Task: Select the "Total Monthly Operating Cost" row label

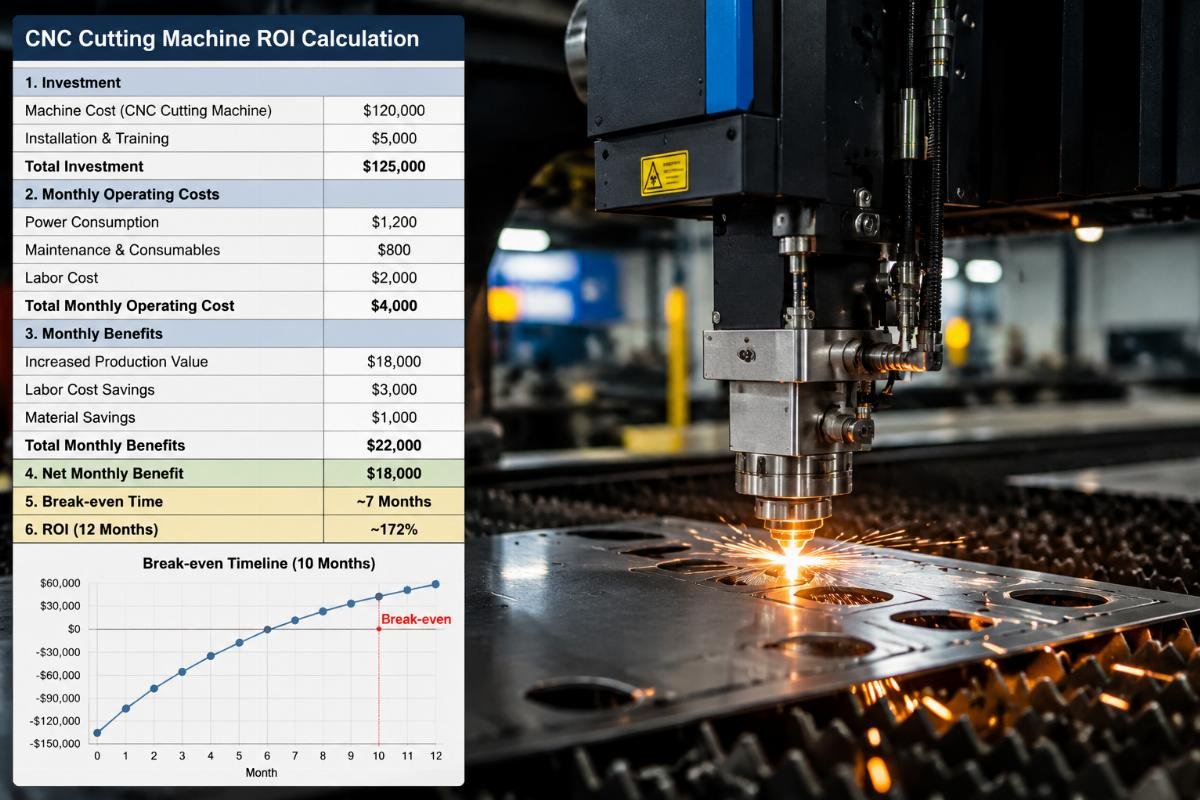Action: 130,306
